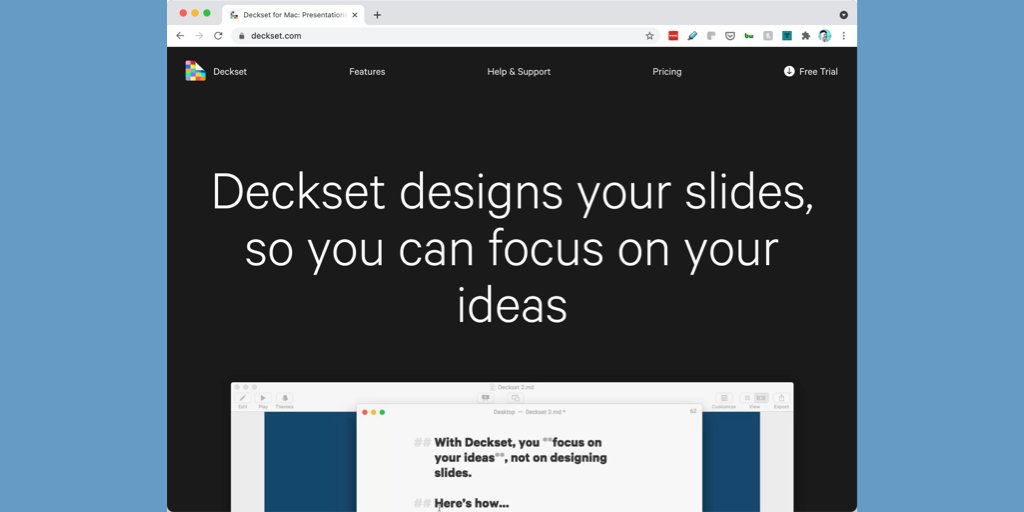Click the Export icon in Deckset toolbar
The image size is (1024, 512).
pyautogui.click(x=781, y=398)
